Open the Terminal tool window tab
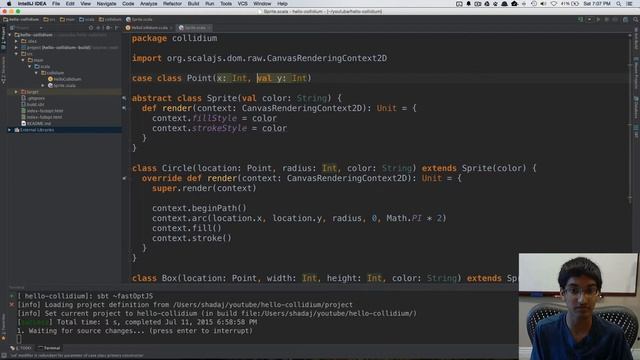Viewport: 640px width, 360px height. click(49, 348)
